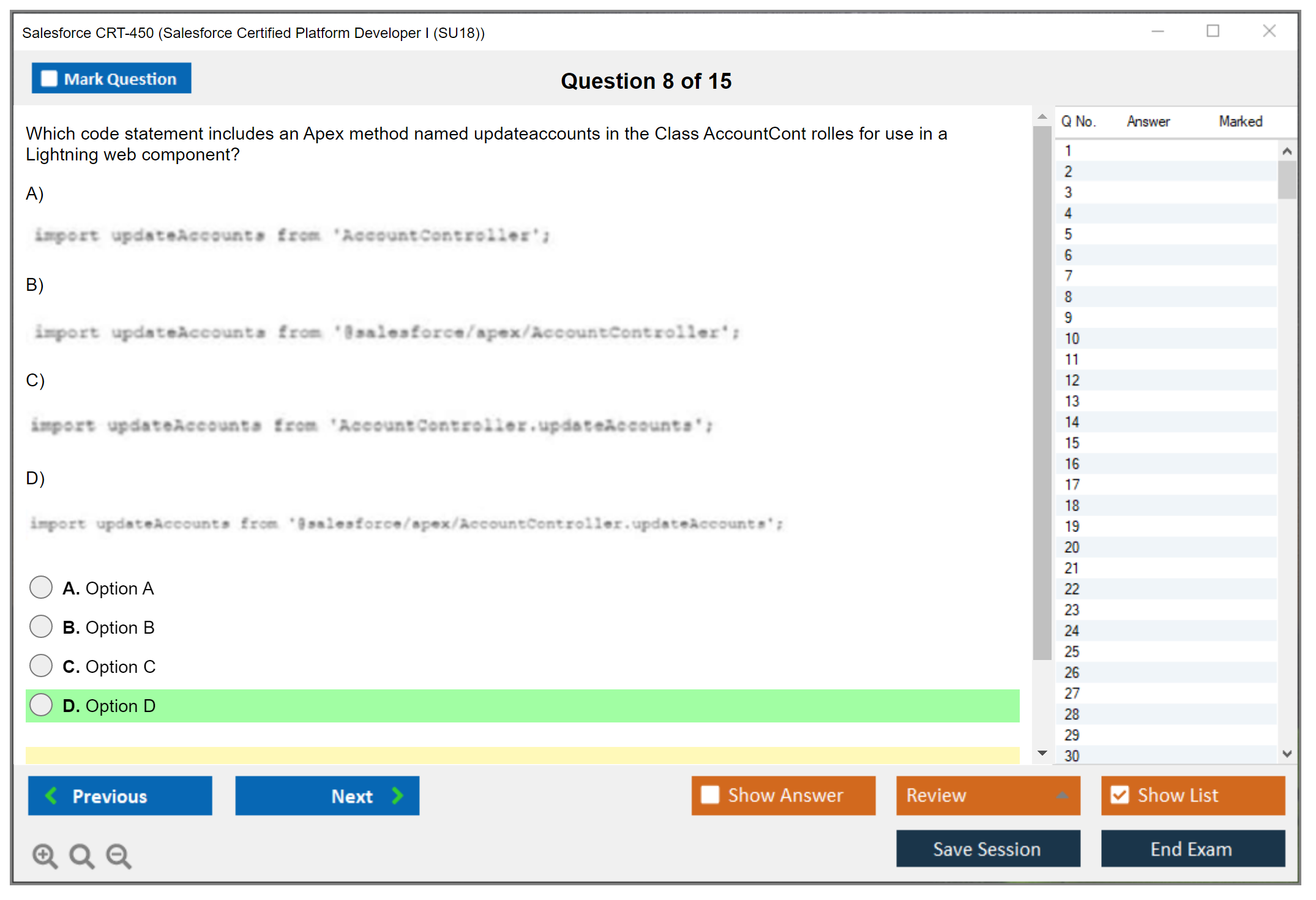The width and height of the screenshot is (1316, 900).
Task: Click the right chevron on Next button
Action: click(397, 796)
